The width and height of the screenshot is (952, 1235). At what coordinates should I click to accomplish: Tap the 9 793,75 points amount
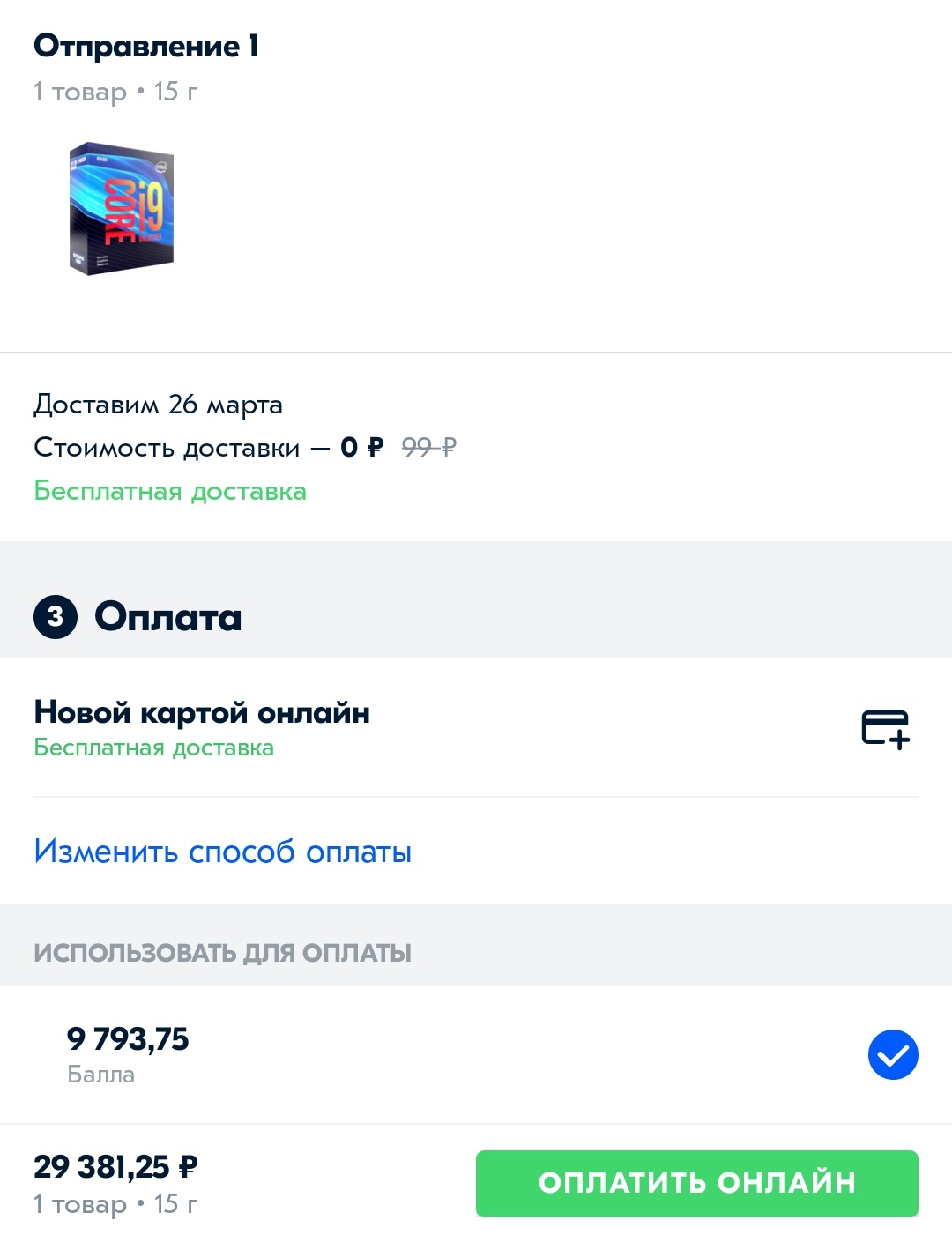(x=128, y=1039)
